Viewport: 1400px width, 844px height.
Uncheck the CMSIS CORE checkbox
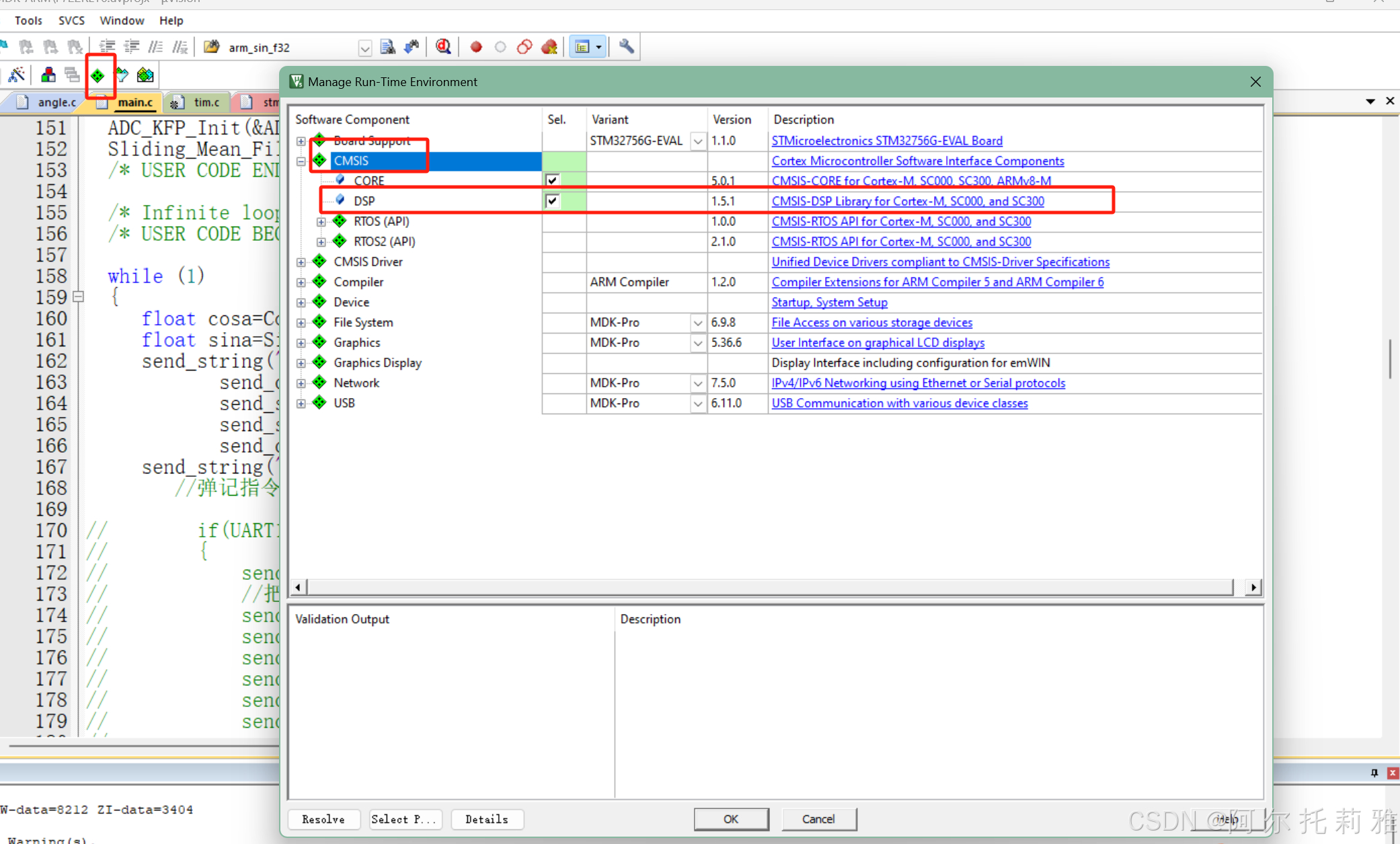tap(552, 180)
